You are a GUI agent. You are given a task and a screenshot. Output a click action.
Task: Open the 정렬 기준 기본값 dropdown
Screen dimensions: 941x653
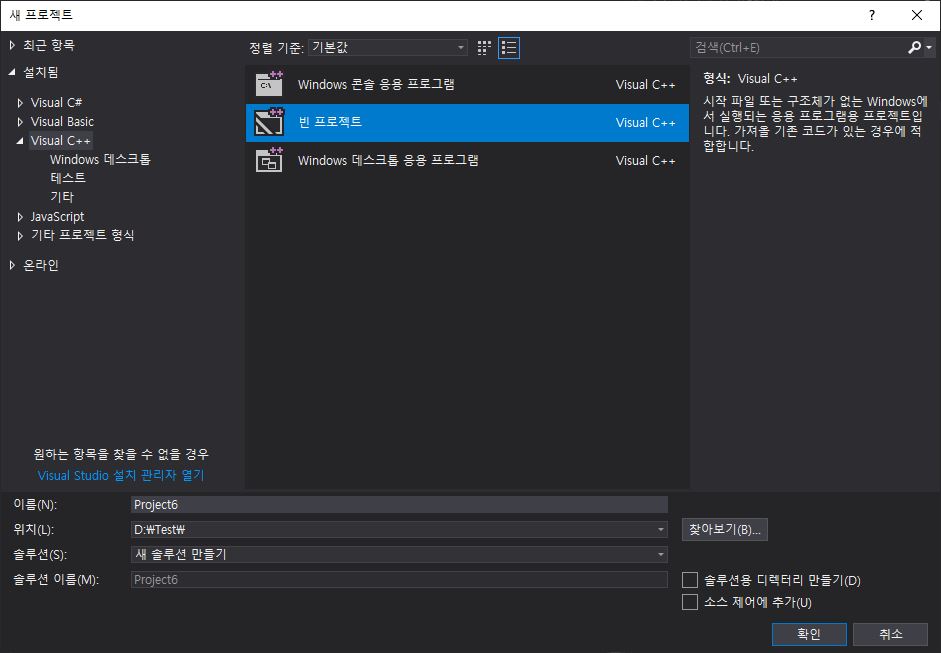pos(388,47)
